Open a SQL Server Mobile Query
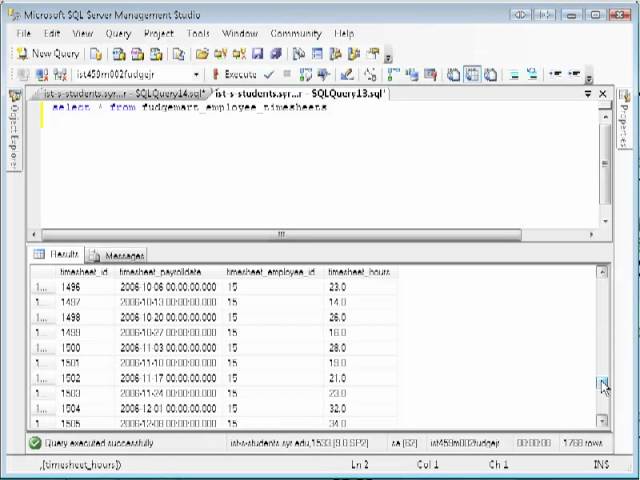Screen dimensions: 640x480 [178, 54]
